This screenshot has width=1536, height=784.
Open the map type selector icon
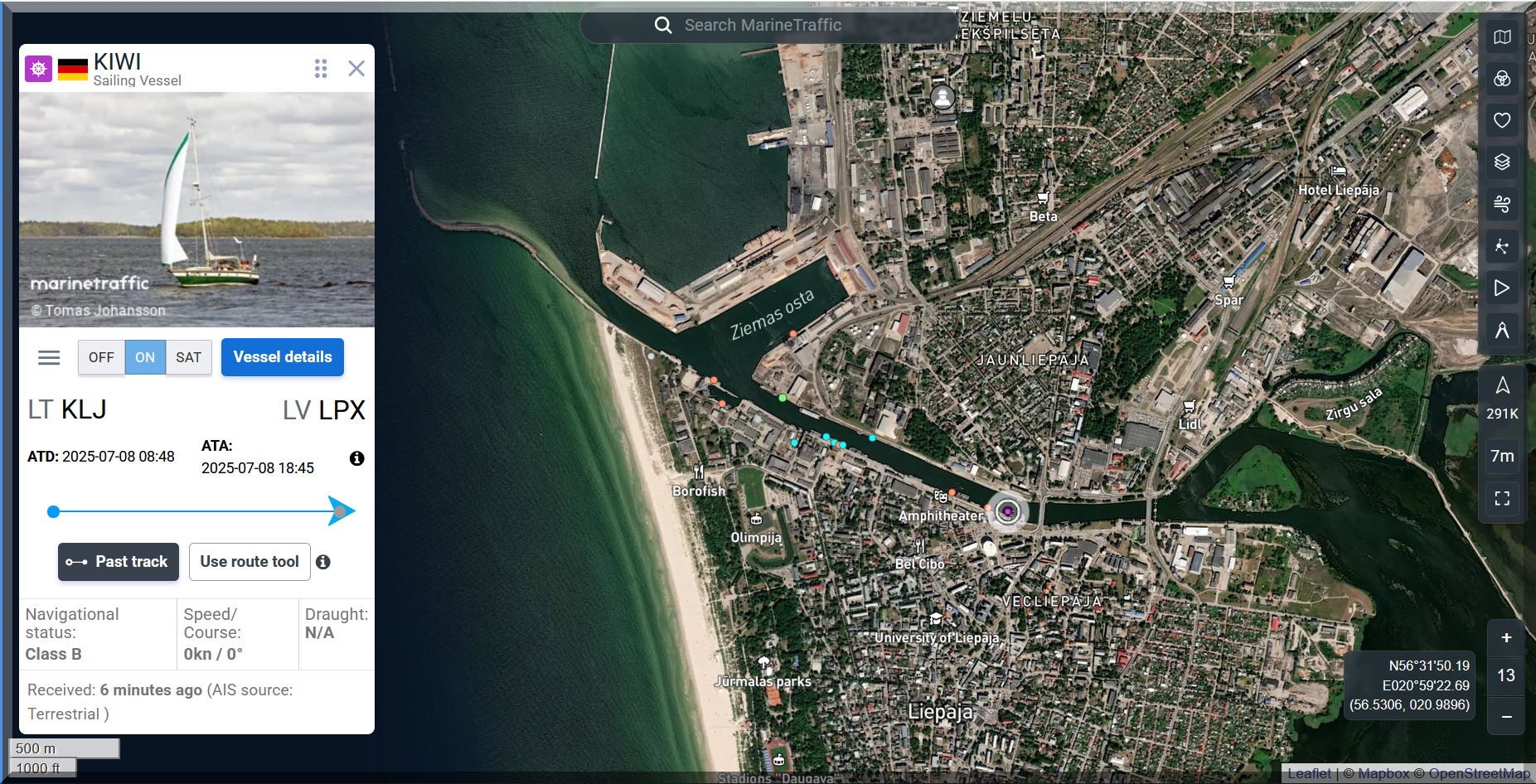coord(1501,37)
